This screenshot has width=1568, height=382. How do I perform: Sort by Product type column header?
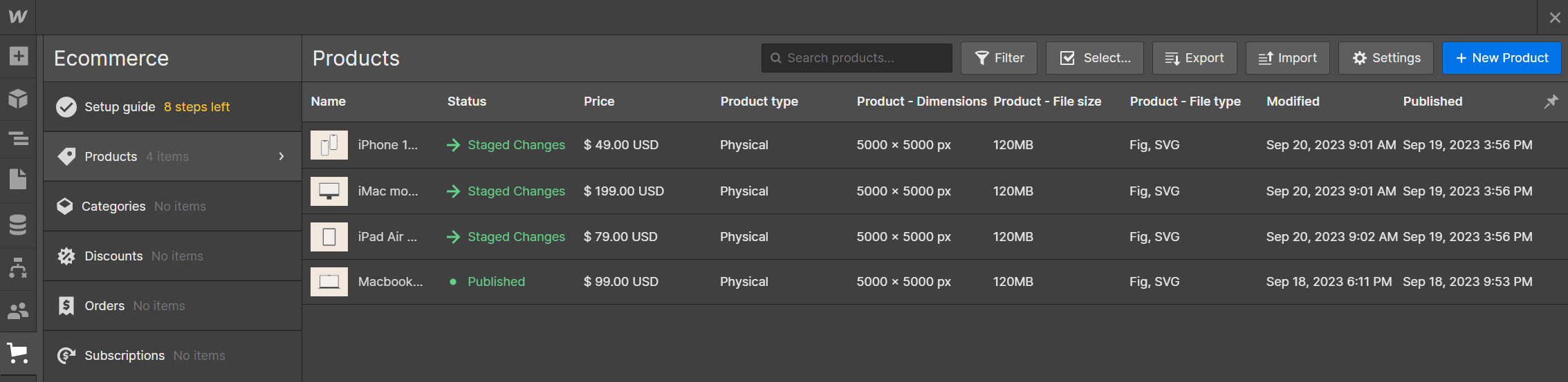point(759,102)
